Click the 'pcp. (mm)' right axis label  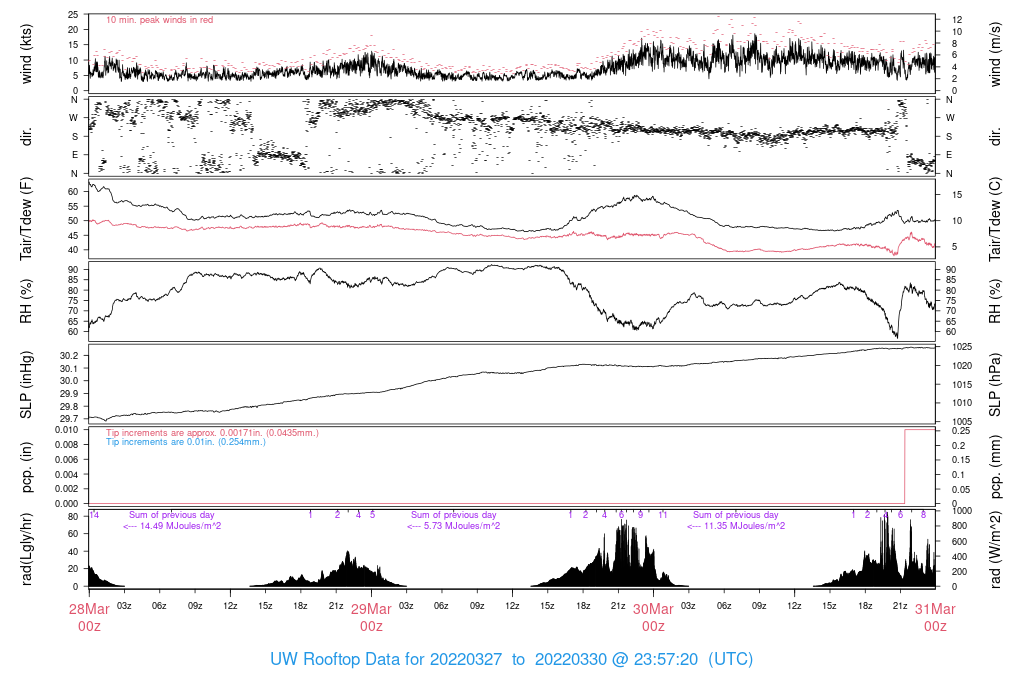pos(995,467)
